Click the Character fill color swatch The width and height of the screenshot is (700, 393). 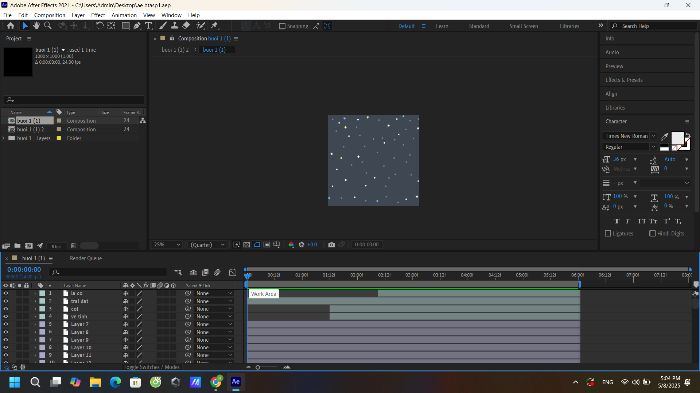pyautogui.click(x=677, y=138)
